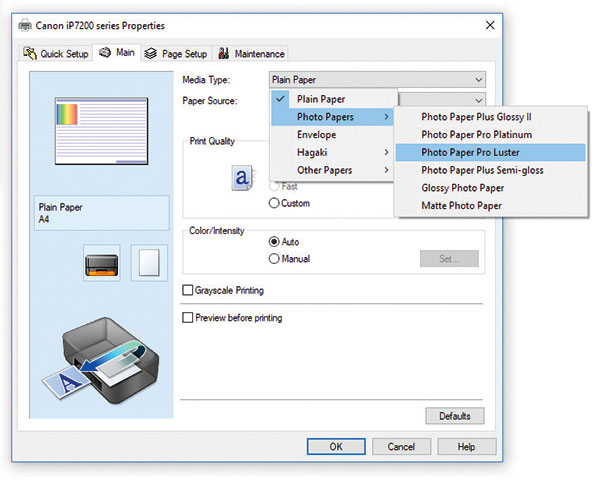600x480 pixels.
Task: Switch to the Quick Setup tab
Action: (56, 54)
